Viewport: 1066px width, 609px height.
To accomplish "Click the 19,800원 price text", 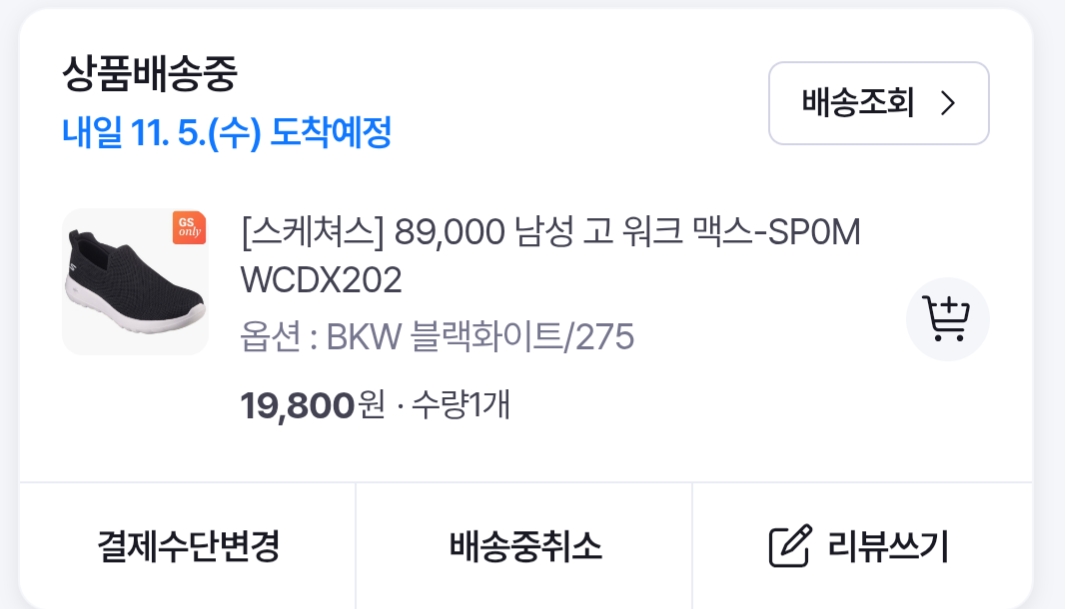I will [x=313, y=405].
